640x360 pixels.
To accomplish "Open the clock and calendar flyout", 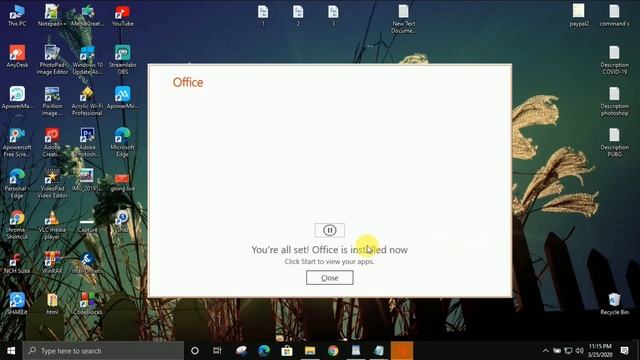I will point(600,351).
